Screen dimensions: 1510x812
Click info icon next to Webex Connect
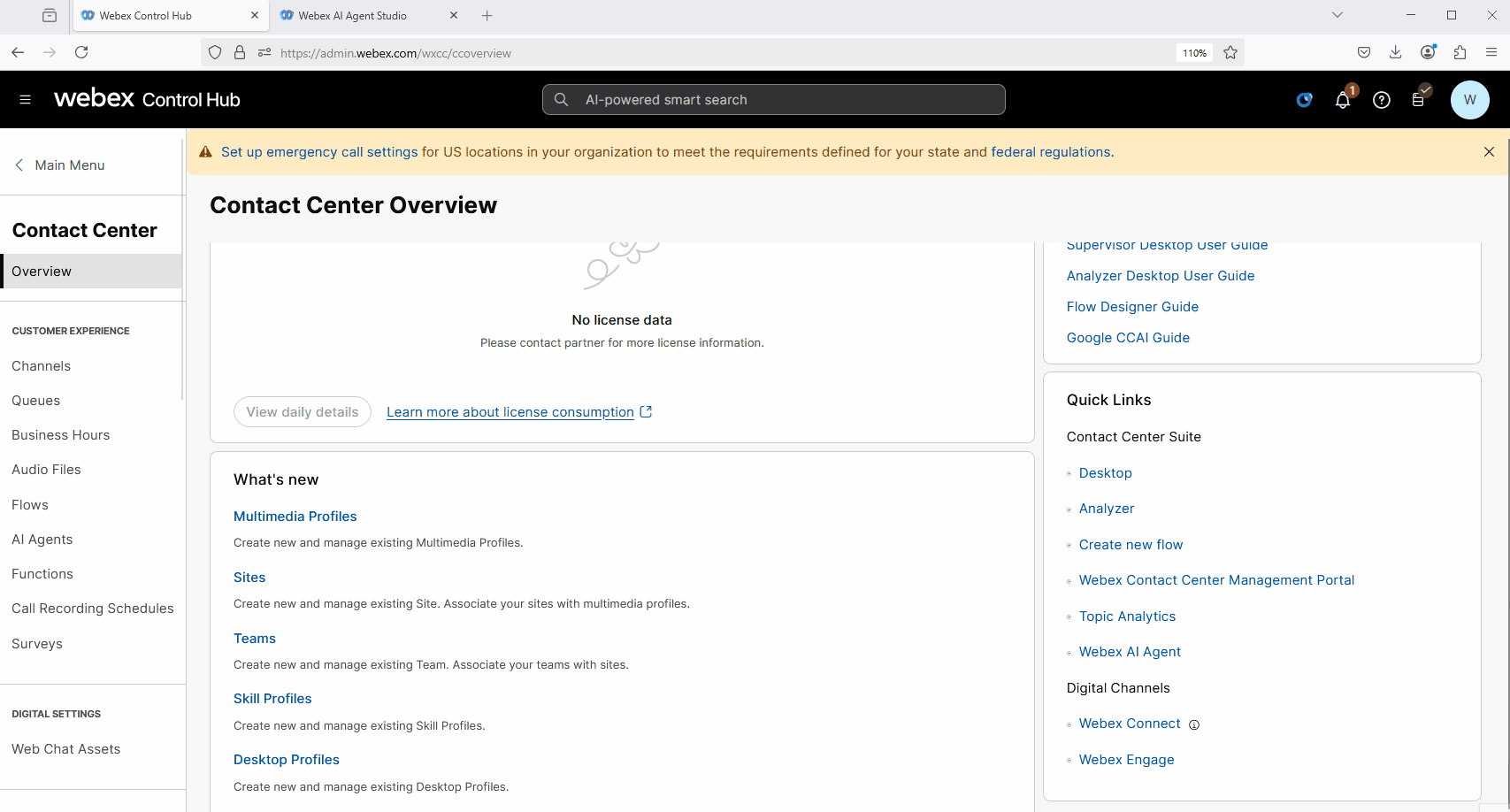click(x=1194, y=725)
